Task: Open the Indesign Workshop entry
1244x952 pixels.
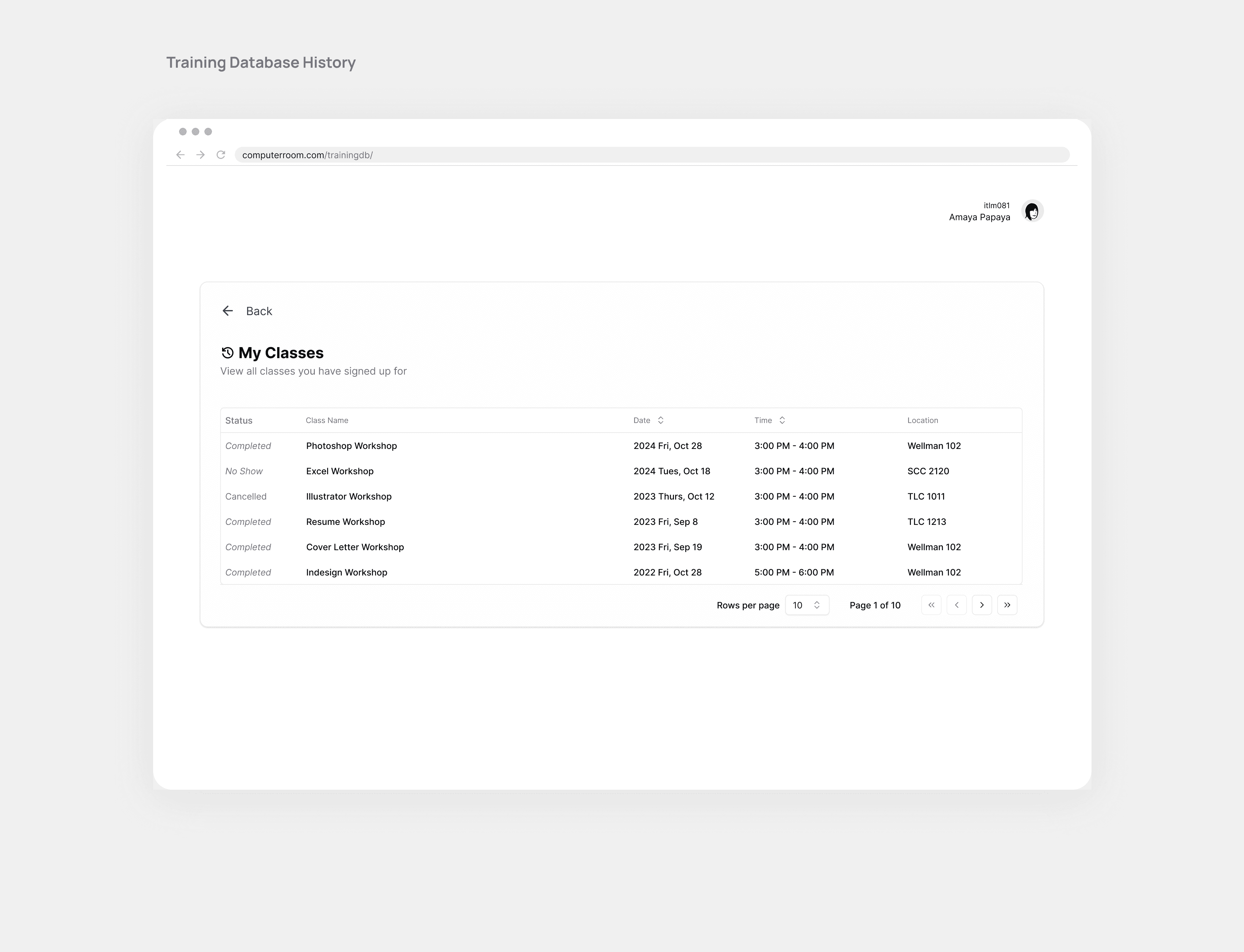Action: [346, 572]
